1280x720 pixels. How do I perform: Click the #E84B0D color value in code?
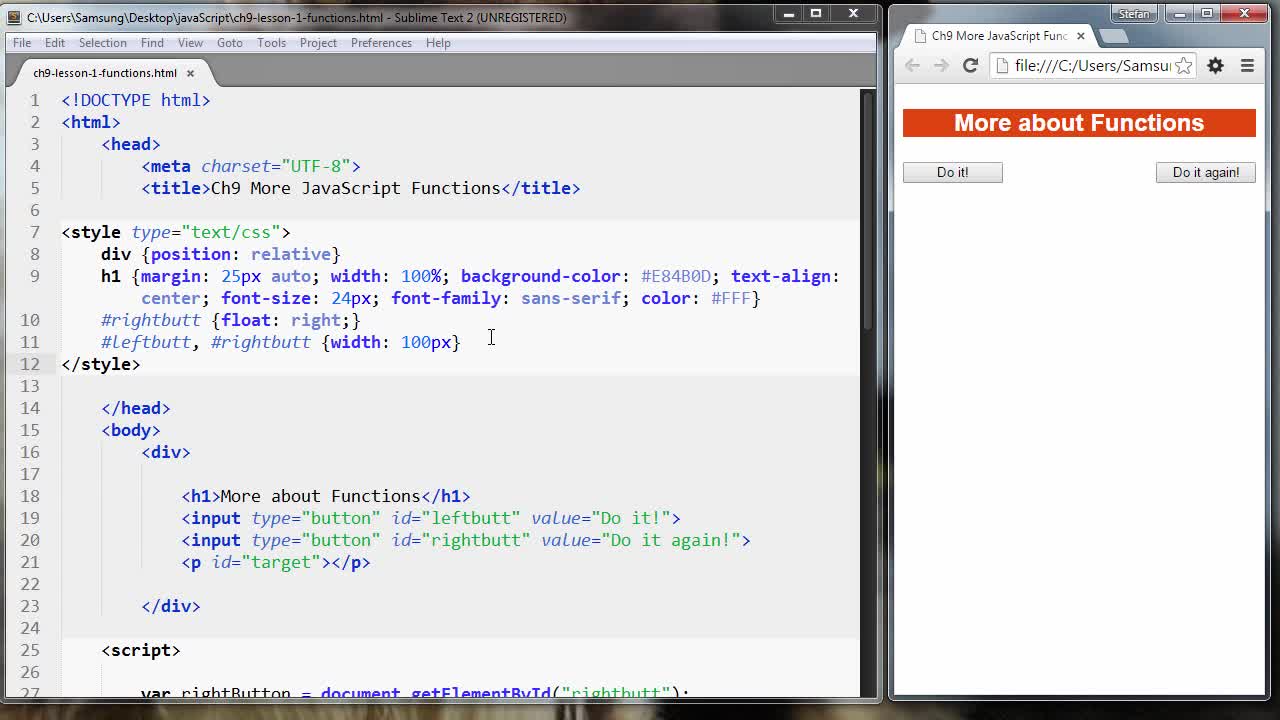[676, 276]
